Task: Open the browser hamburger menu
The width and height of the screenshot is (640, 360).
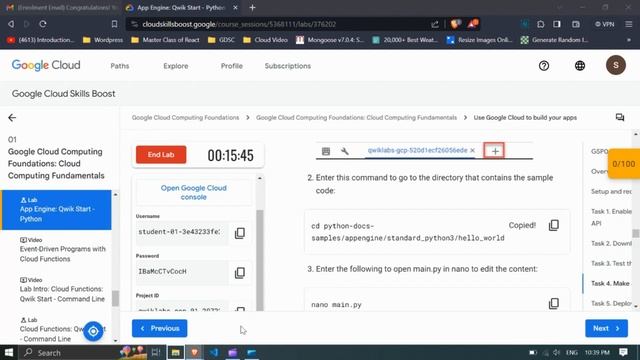Action: point(629,24)
